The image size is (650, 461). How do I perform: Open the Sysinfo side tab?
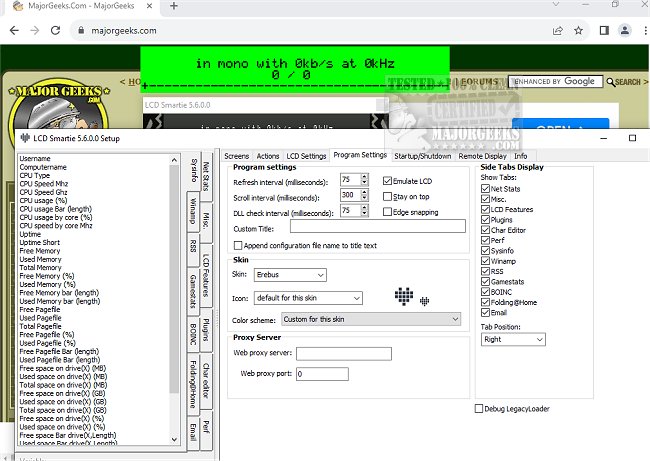click(194, 170)
